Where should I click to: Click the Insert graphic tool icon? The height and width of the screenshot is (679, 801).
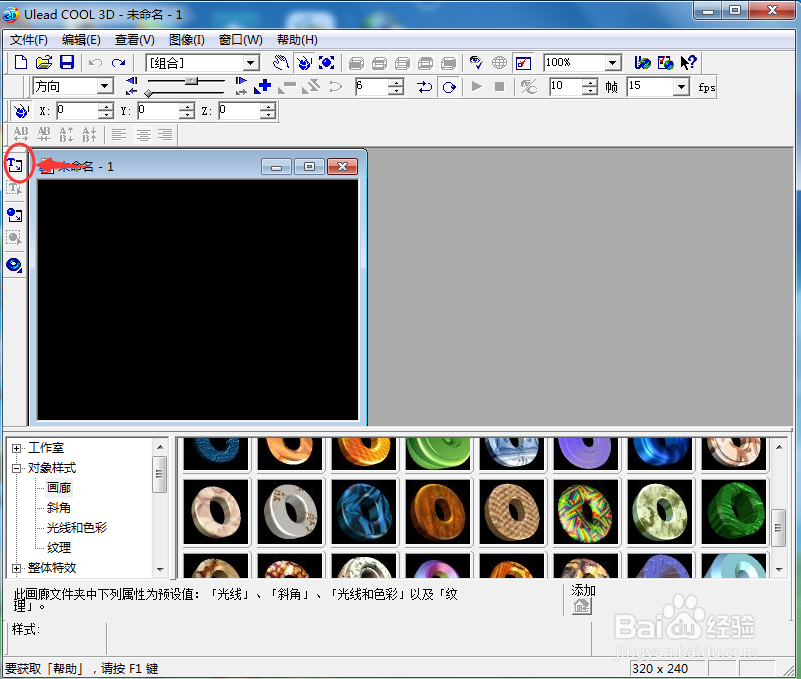[x=14, y=215]
